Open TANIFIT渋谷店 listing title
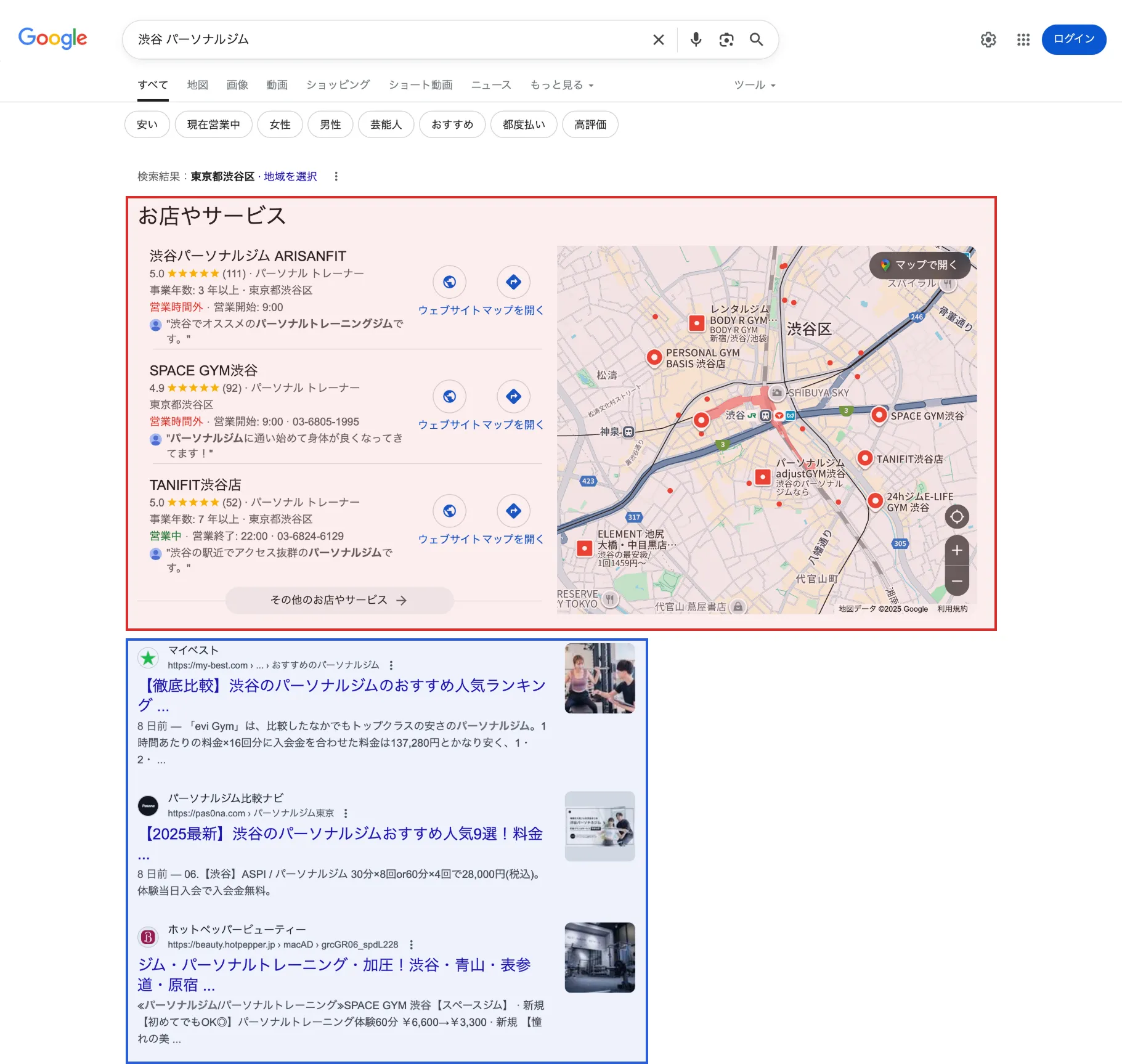Viewport: 1122px width, 1064px height. click(x=195, y=485)
